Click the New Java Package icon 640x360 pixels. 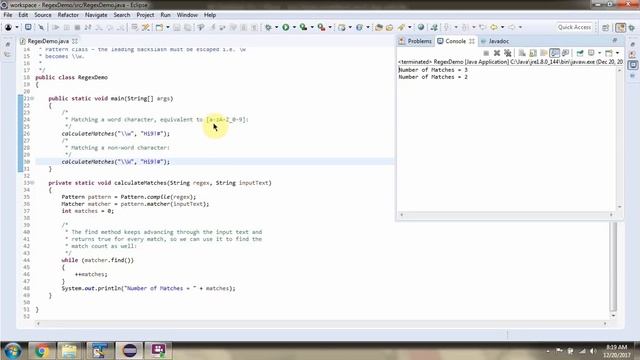342,27
